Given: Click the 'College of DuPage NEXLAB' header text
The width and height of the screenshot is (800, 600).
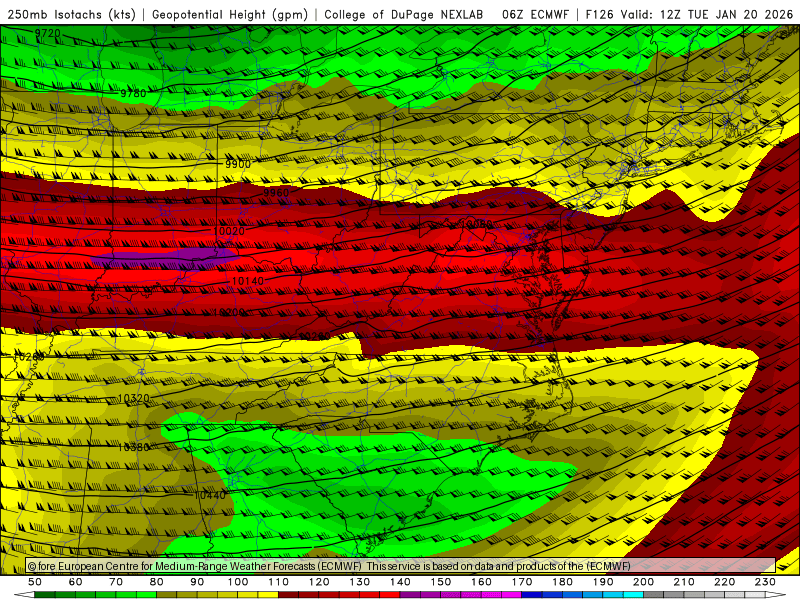Looking at the screenshot, I should [x=403, y=14].
